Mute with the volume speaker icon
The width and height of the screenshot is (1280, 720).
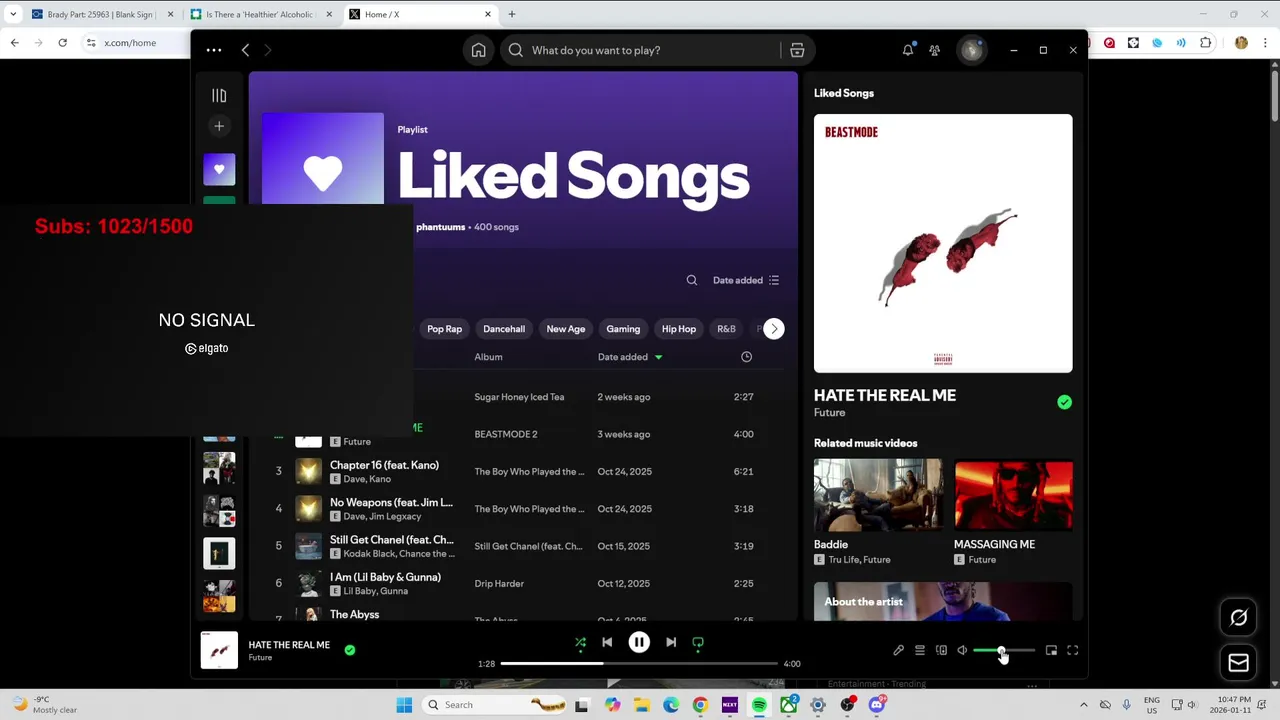(x=962, y=651)
